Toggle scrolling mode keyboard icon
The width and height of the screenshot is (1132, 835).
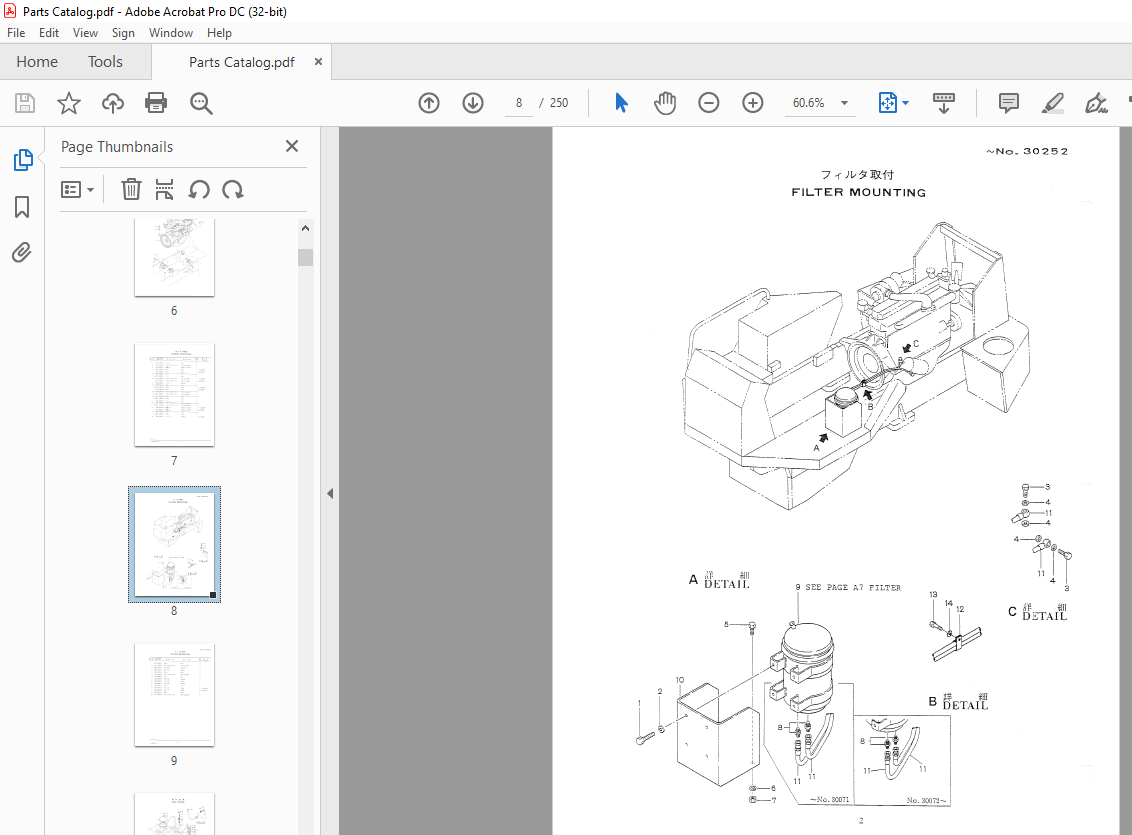pos(944,103)
